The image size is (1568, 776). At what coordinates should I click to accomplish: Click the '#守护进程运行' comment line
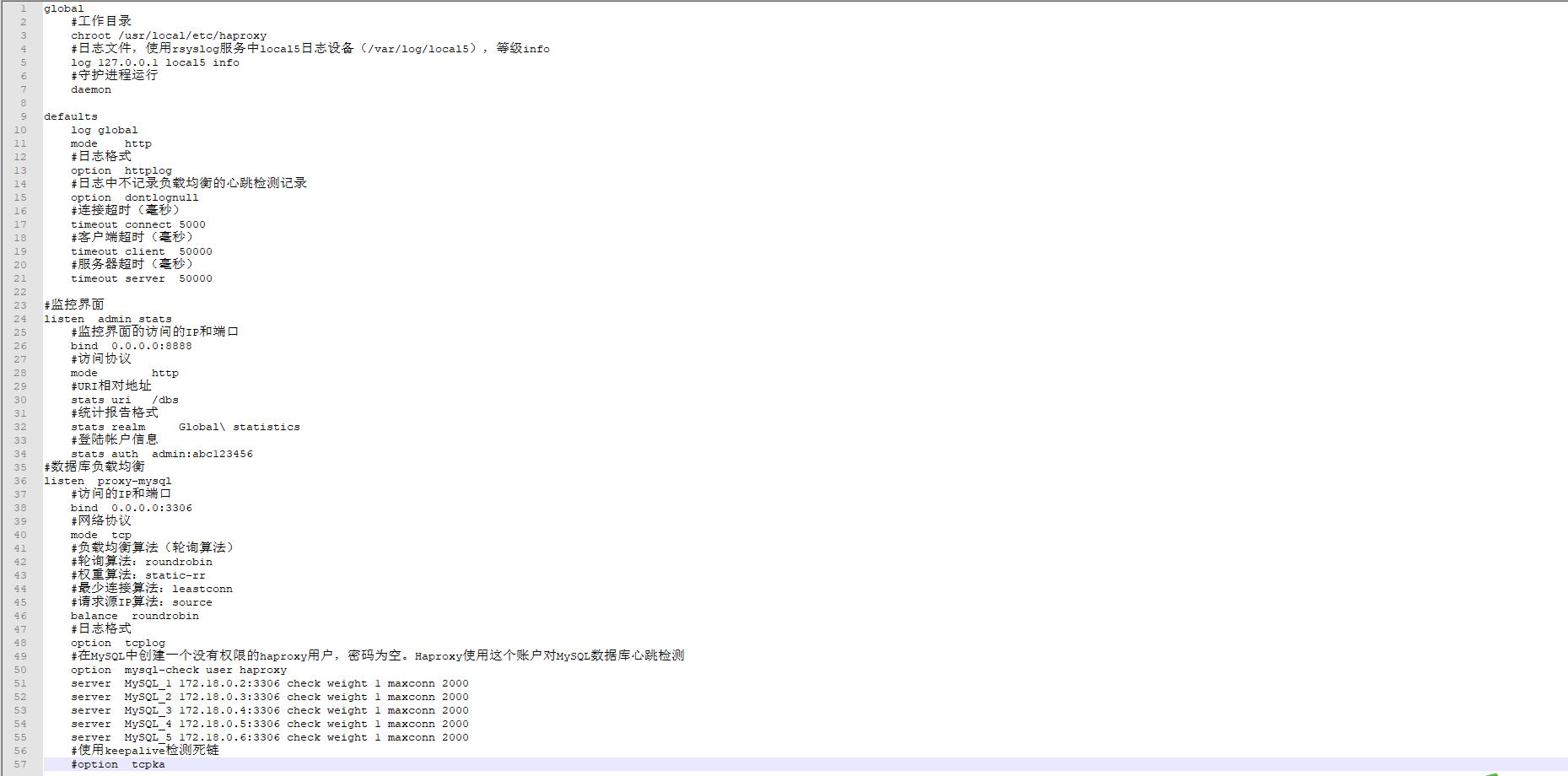(x=115, y=75)
